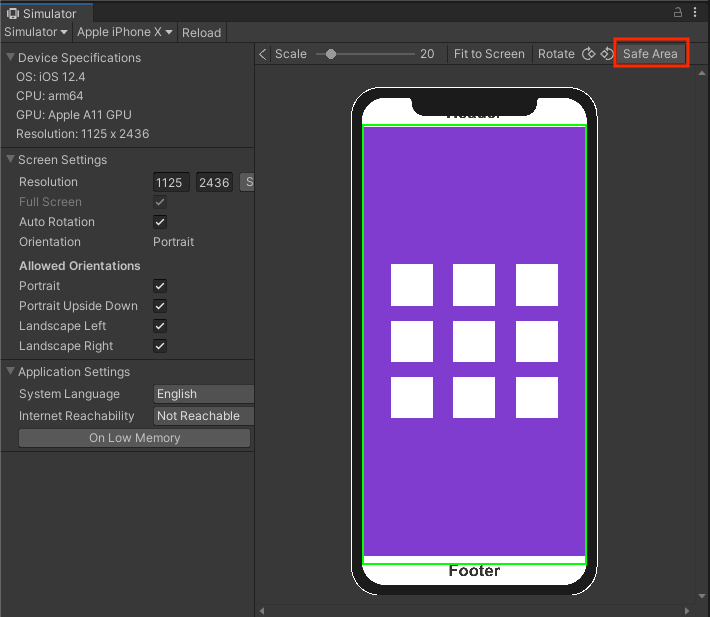
Task: Uncheck Portrait Upside Down checkbox
Action: click(160, 306)
